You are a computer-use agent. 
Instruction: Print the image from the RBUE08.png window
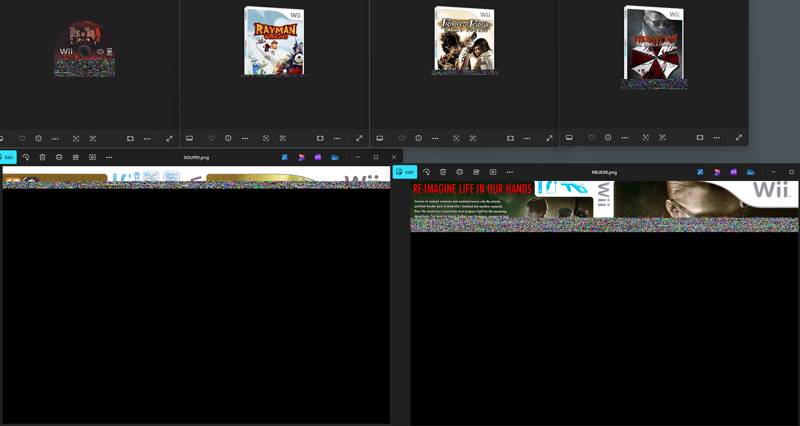point(460,172)
